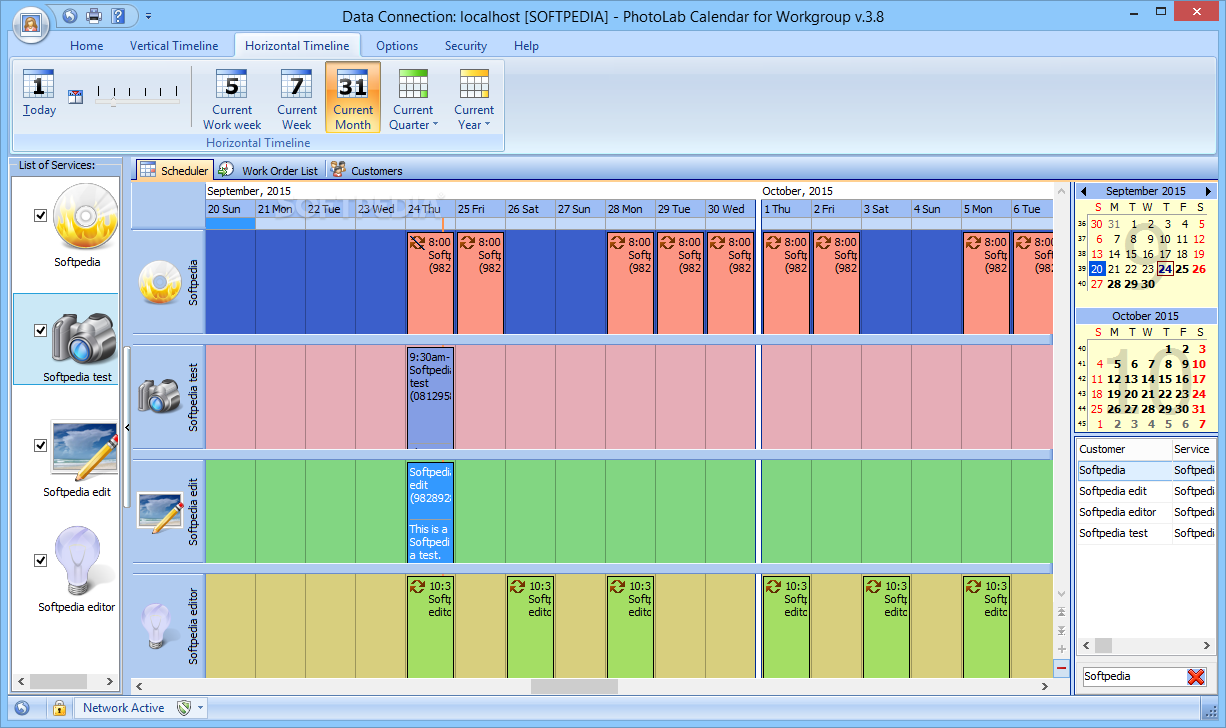Select the Softpedia disc service icon
This screenshot has height=728, width=1226.
click(x=84, y=217)
